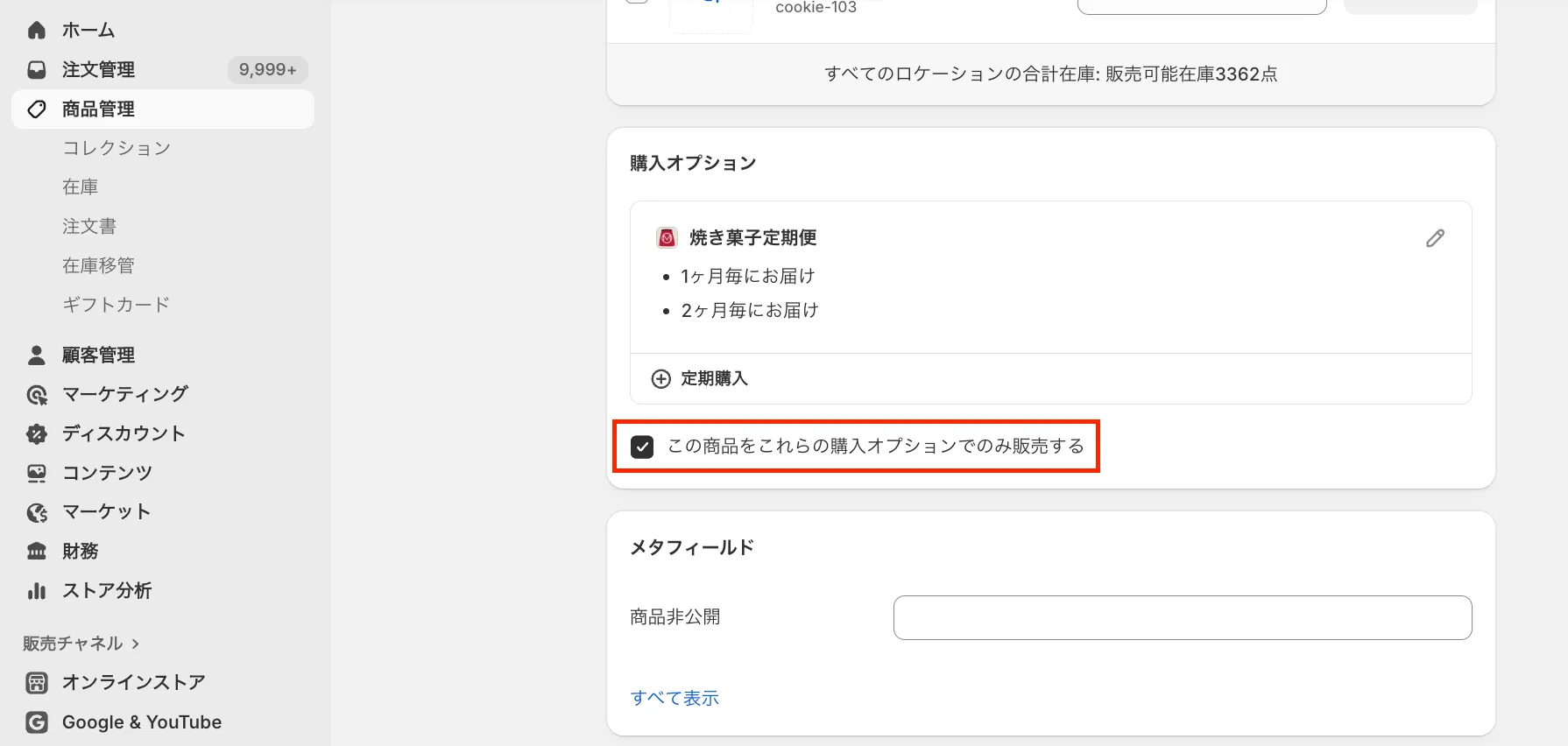Screen dimensions: 1568x746
Task: Open オンラインストア sales channel
Action: 133,682
